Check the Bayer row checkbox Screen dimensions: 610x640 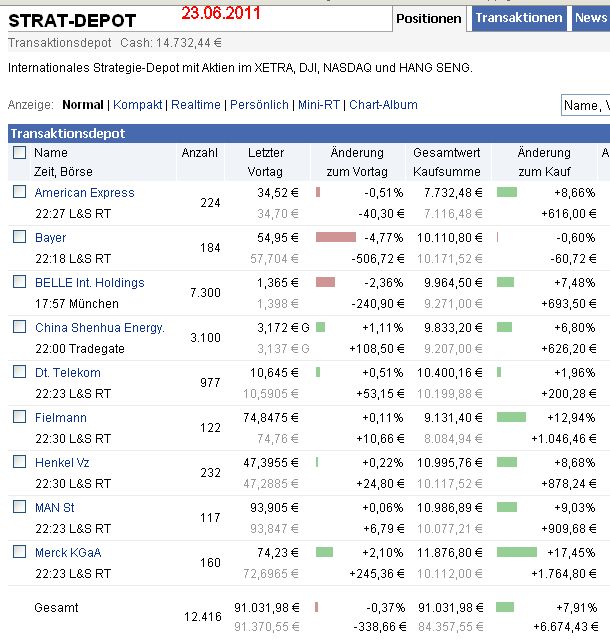[x=20, y=236]
